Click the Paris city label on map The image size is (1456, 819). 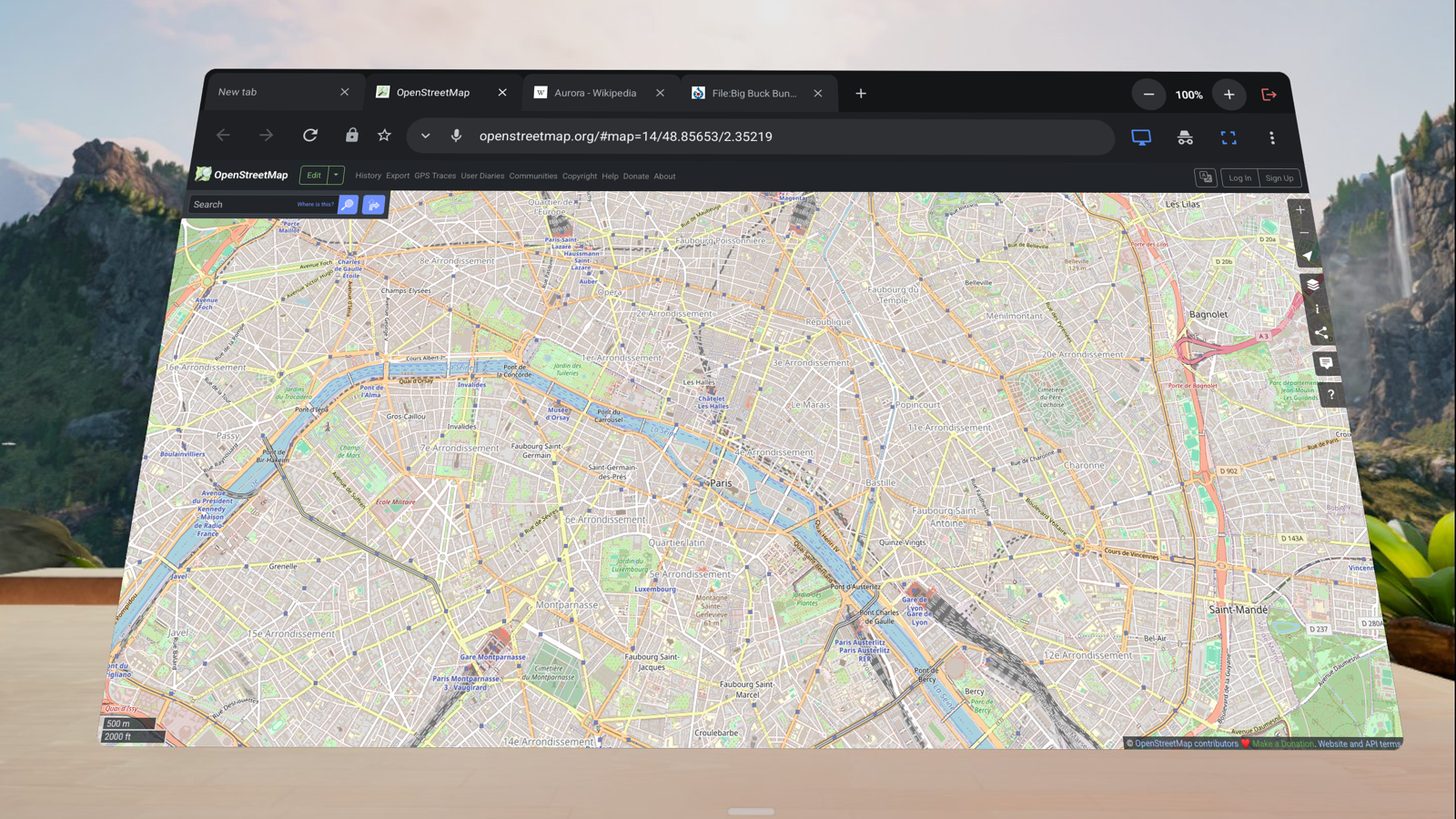(721, 483)
